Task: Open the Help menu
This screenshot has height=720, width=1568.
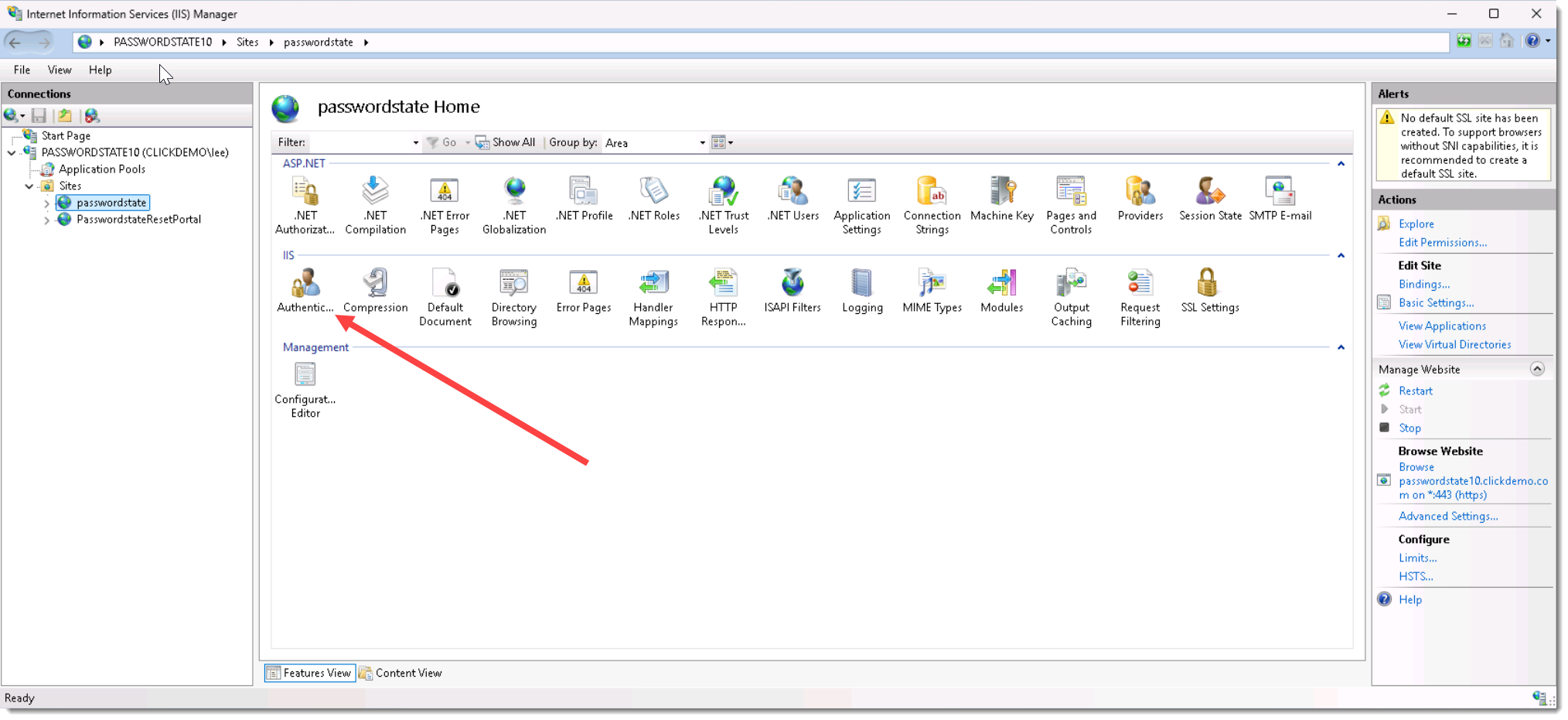Action: pos(100,70)
